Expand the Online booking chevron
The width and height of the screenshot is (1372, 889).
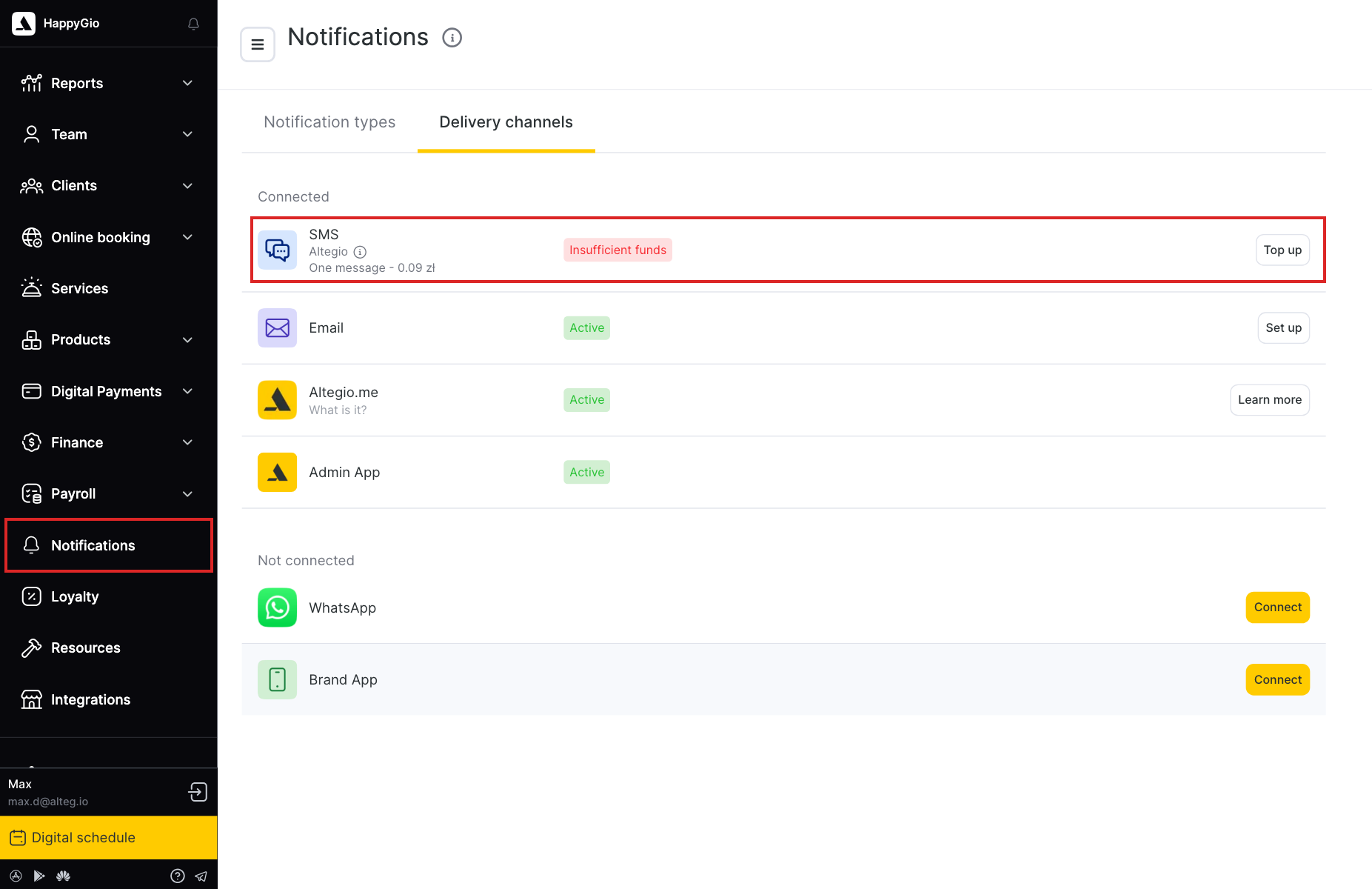click(187, 237)
